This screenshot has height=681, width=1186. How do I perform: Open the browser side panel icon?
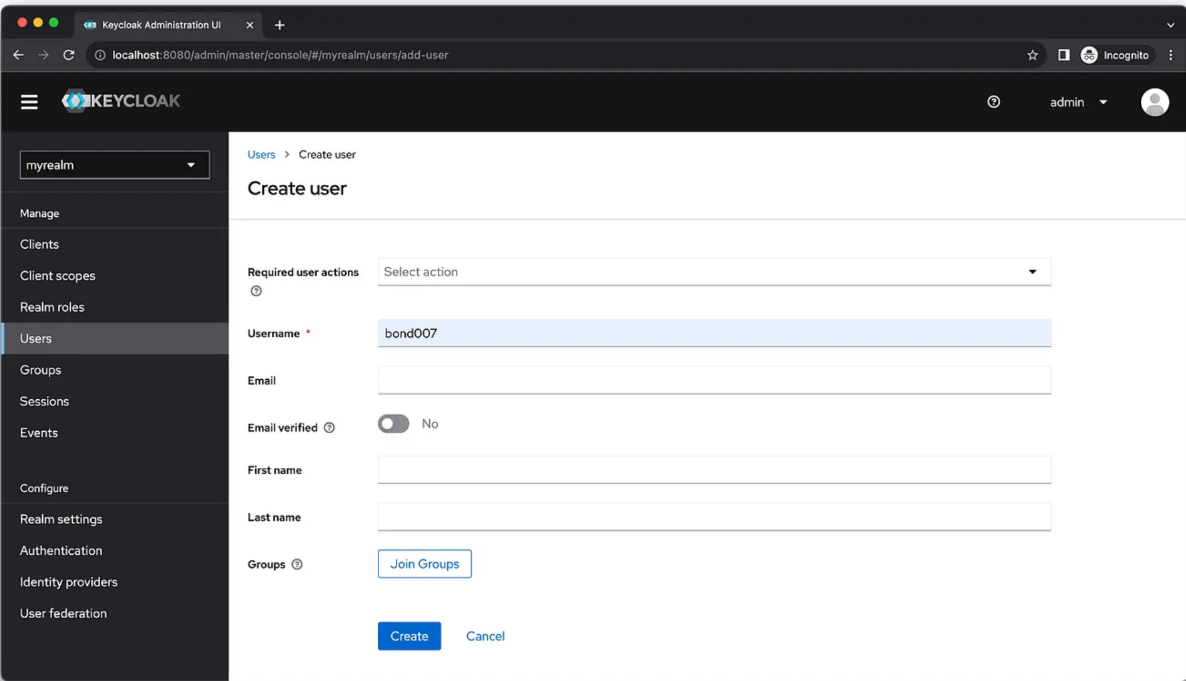point(1063,54)
